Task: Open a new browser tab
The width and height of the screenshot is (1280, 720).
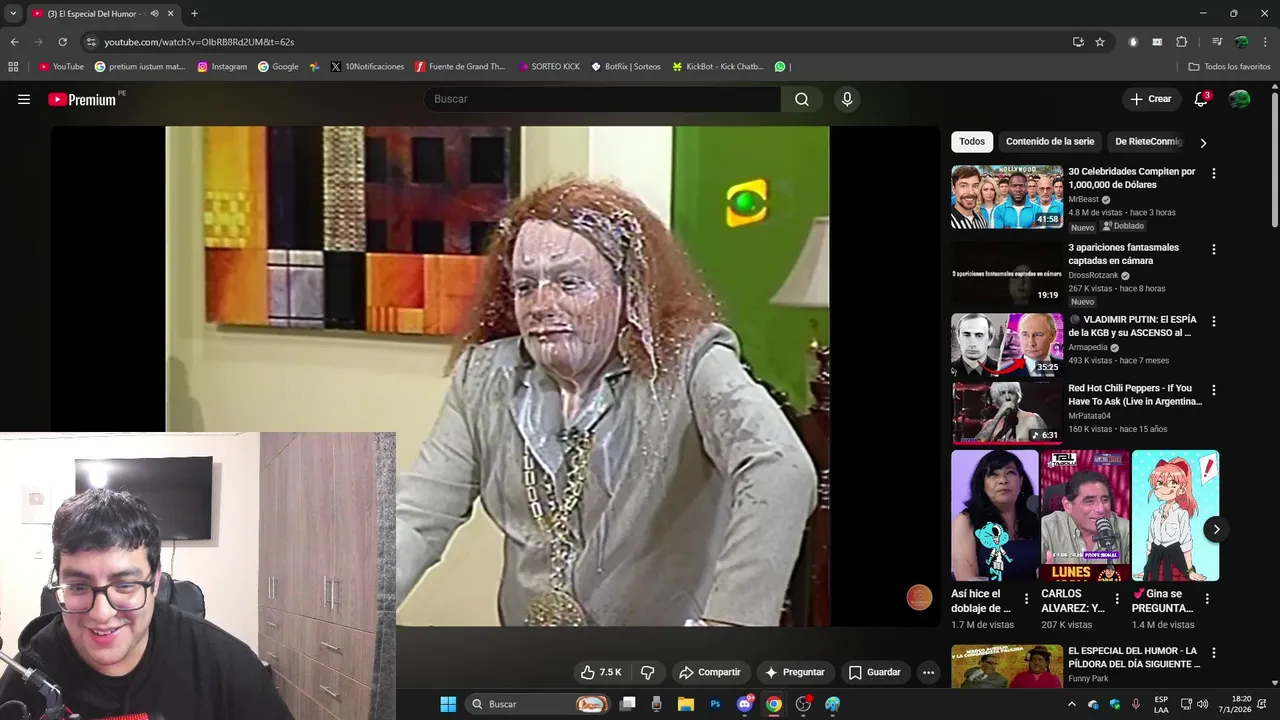Action: [194, 14]
